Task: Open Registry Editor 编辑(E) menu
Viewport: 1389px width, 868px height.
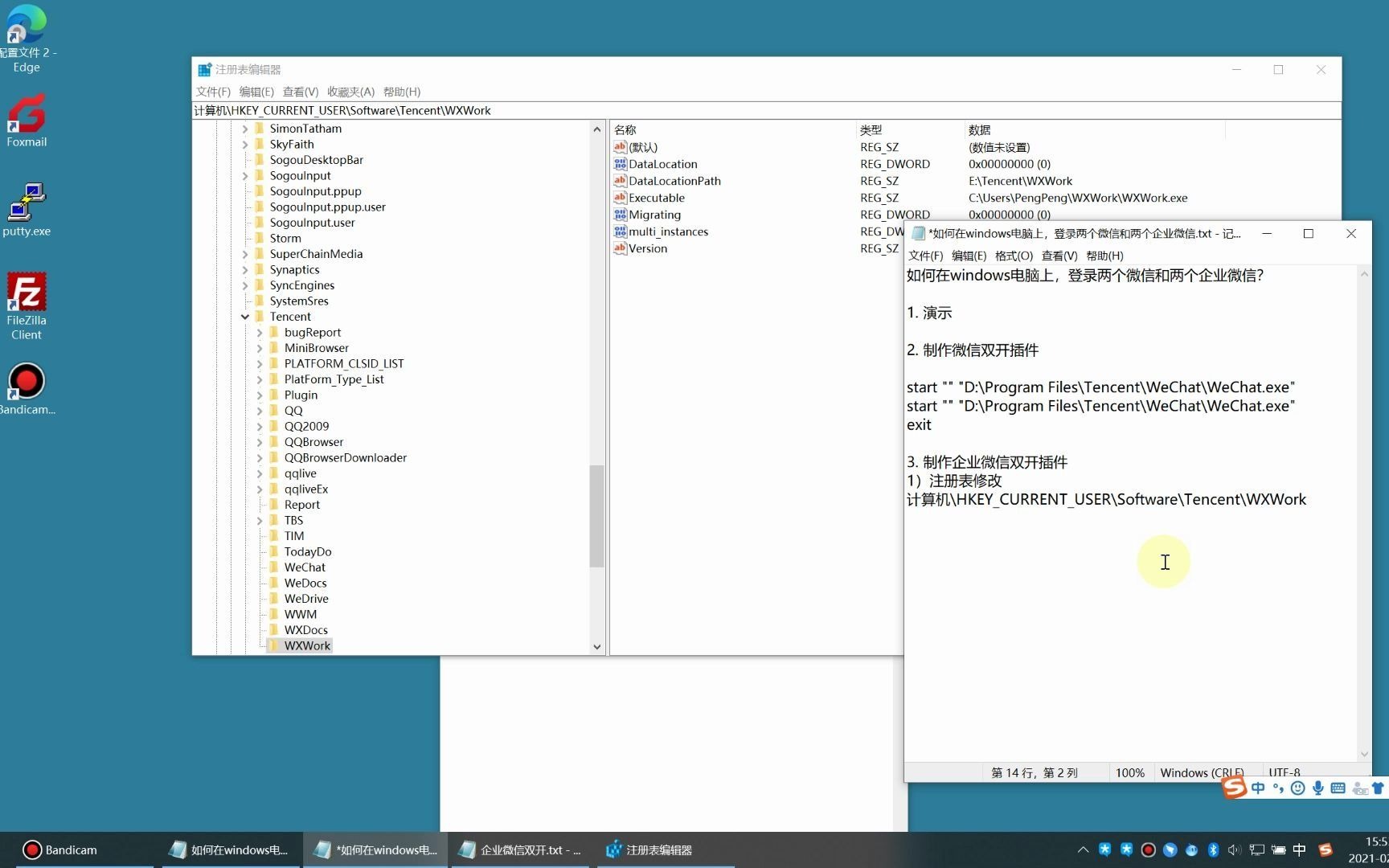Action: [256, 92]
